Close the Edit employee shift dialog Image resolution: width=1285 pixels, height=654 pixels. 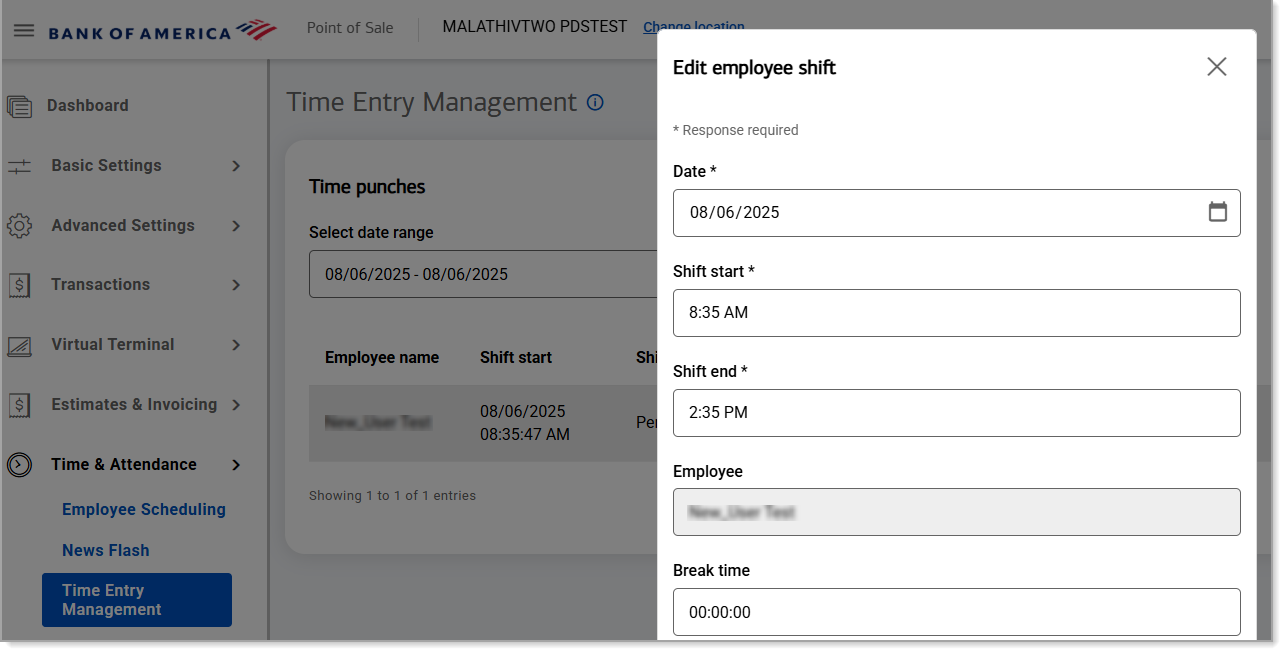pyautogui.click(x=1216, y=67)
